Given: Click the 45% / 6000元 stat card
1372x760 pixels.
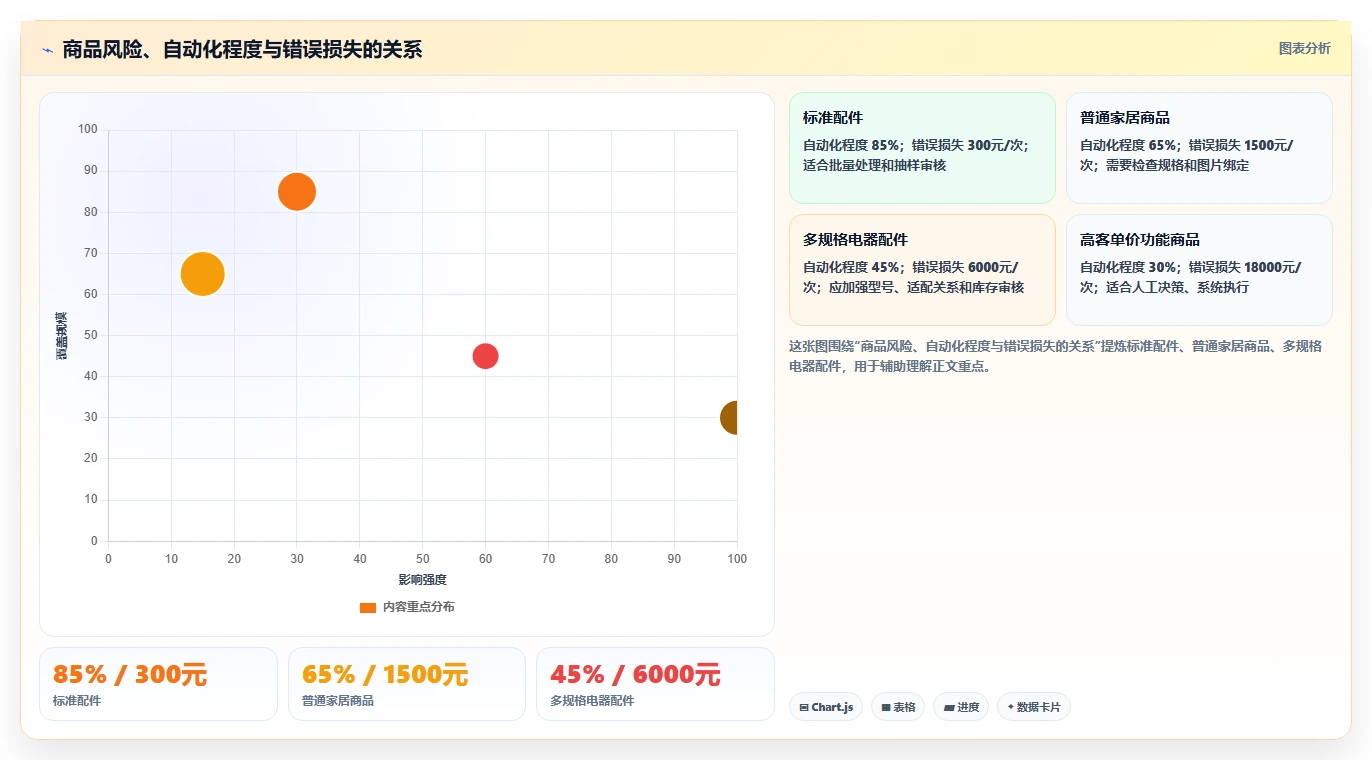Looking at the screenshot, I should pos(655,684).
